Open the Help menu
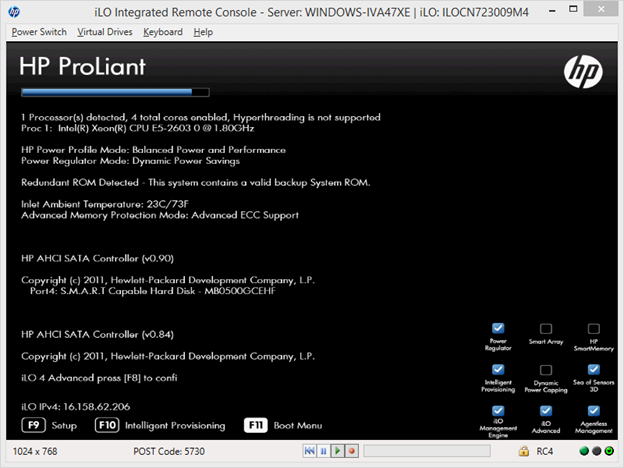The image size is (624, 468). [x=203, y=32]
